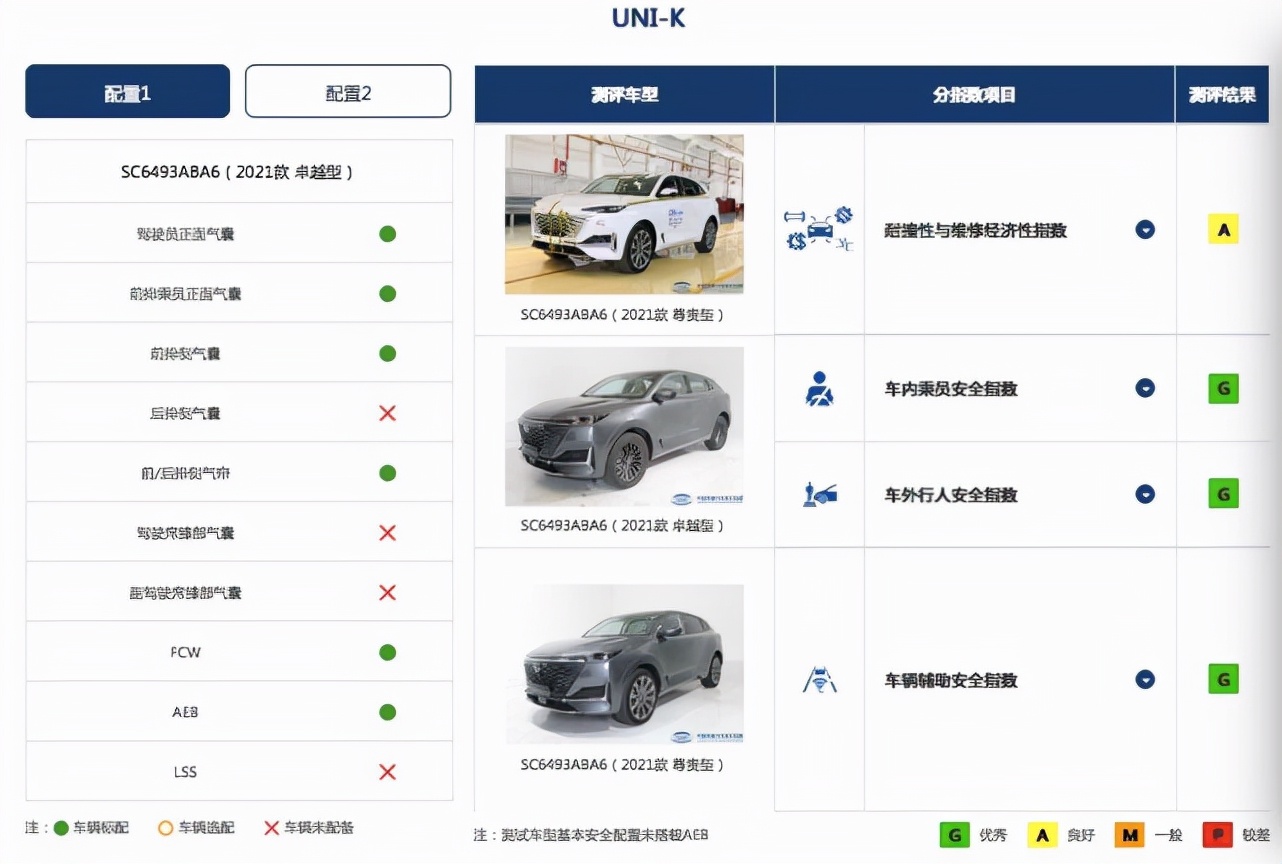Click the green dot for 前/后排侧气帘

(388, 473)
